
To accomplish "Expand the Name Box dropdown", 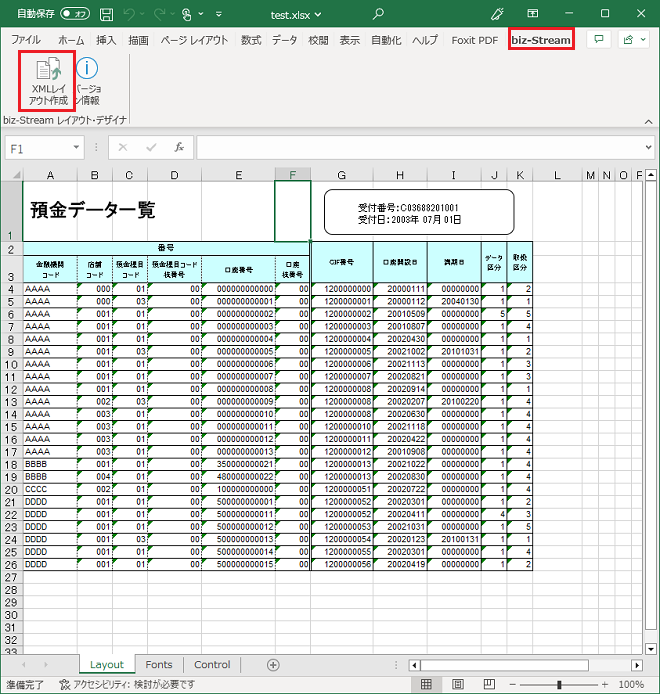I will click(x=76, y=147).
